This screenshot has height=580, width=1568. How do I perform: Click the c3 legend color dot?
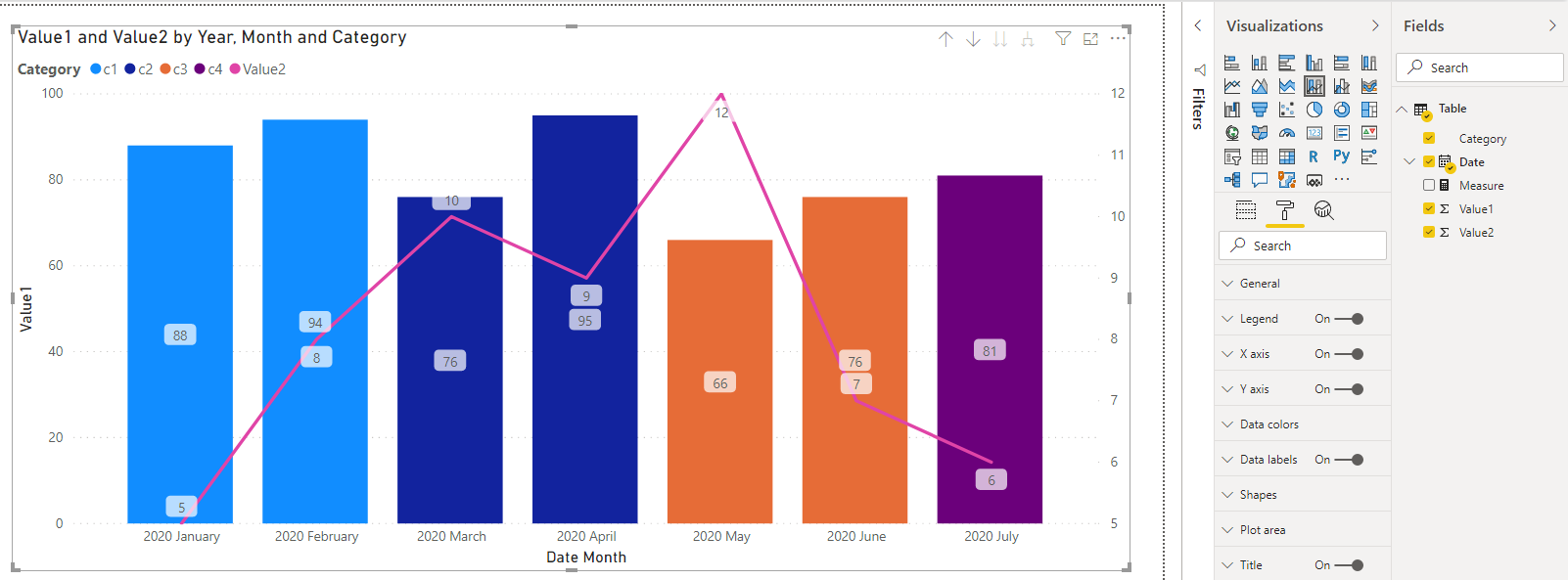[x=165, y=69]
